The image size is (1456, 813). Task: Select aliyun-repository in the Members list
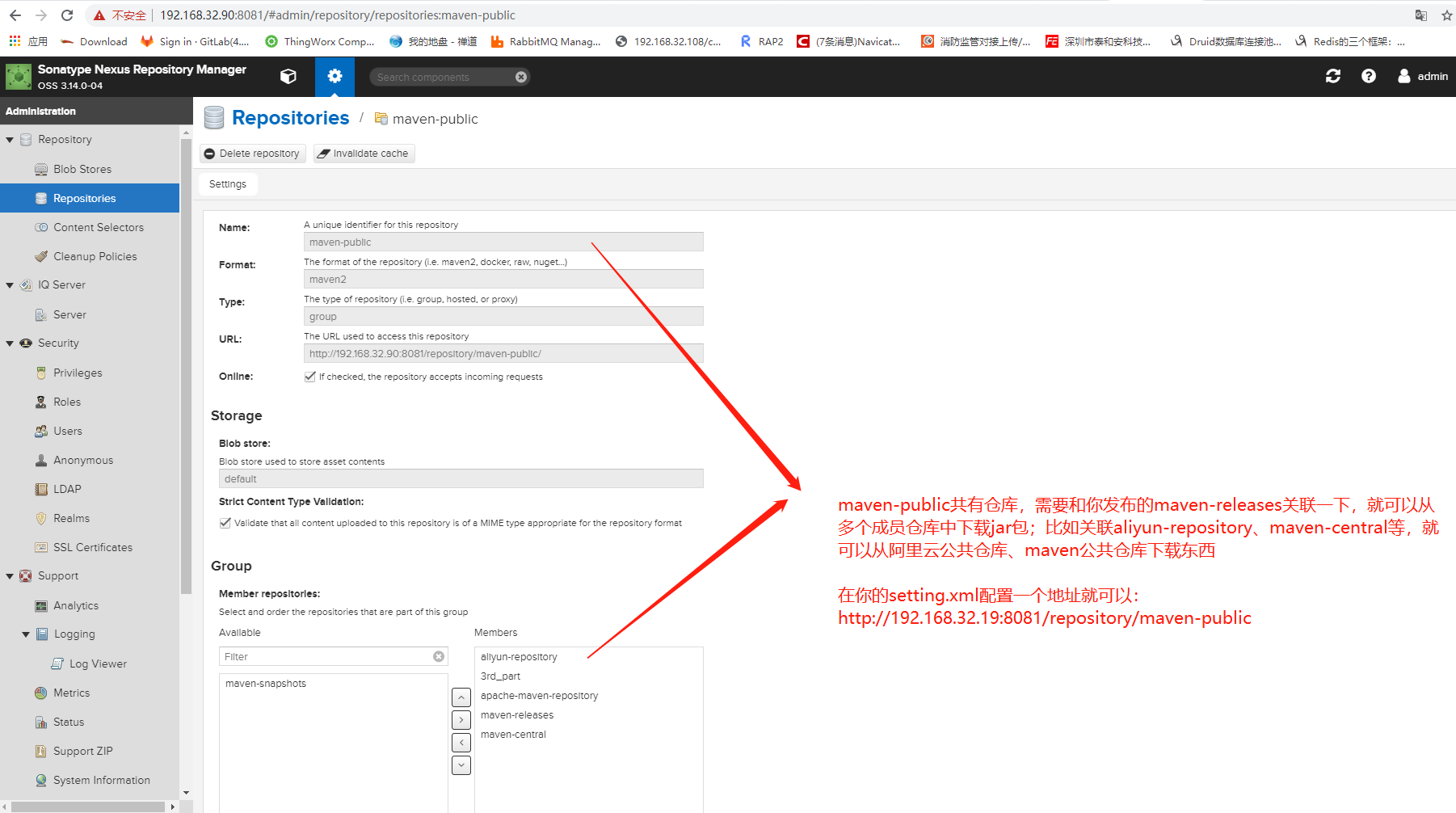[x=519, y=657]
